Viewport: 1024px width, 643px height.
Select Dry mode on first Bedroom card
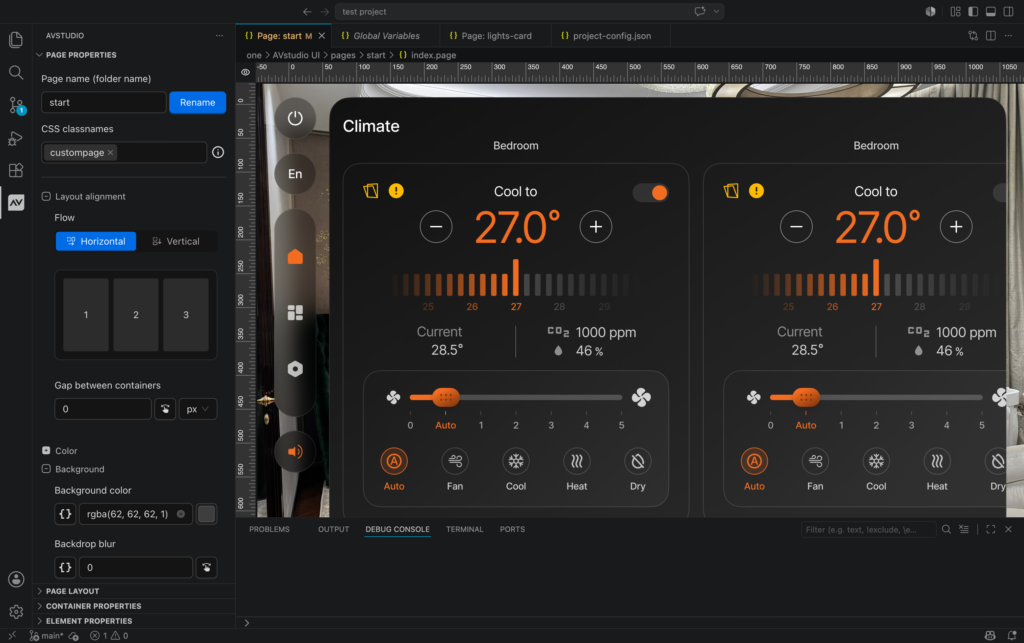click(638, 469)
